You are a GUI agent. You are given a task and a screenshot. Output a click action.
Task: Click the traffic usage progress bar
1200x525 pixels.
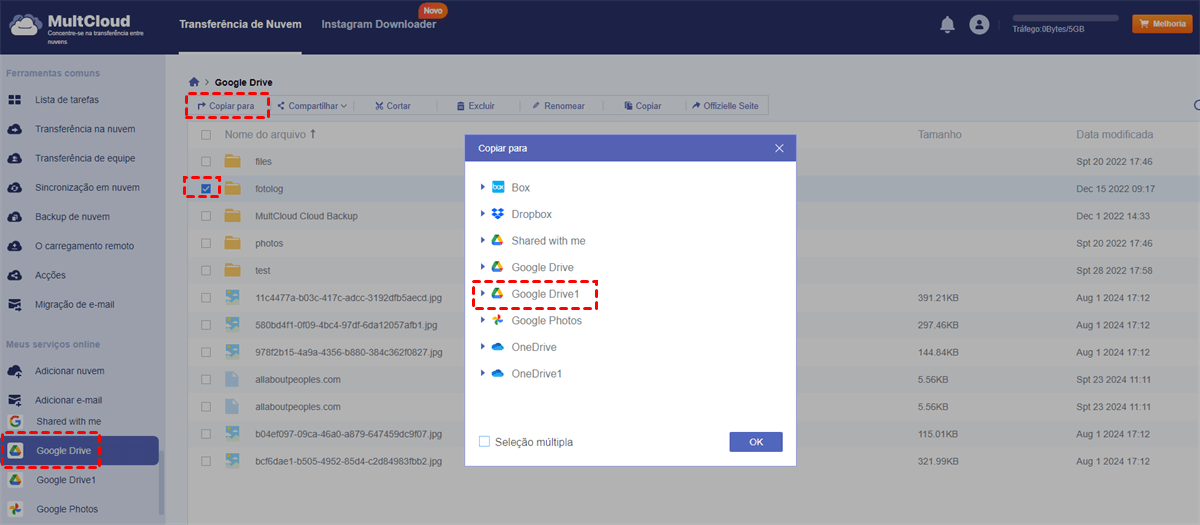click(x=1065, y=18)
